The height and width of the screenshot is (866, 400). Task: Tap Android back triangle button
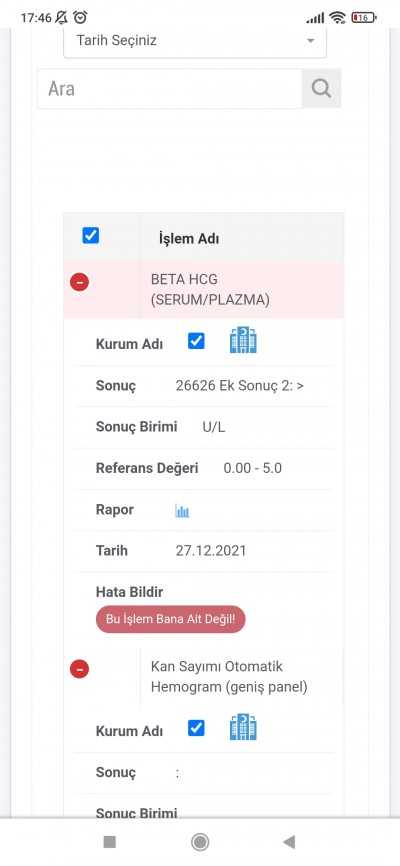[288, 842]
